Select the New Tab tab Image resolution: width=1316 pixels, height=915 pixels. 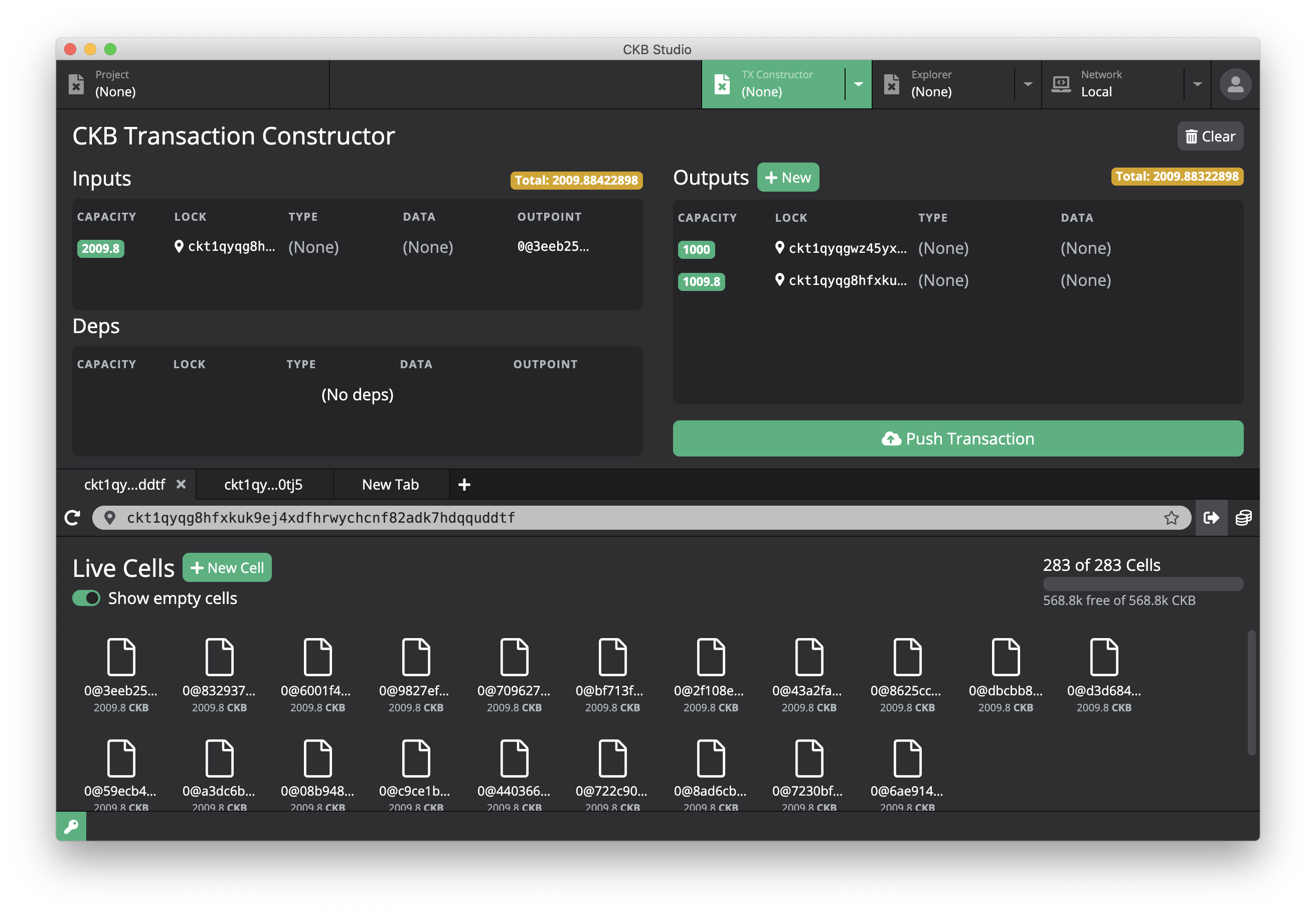pyautogui.click(x=390, y=485)
